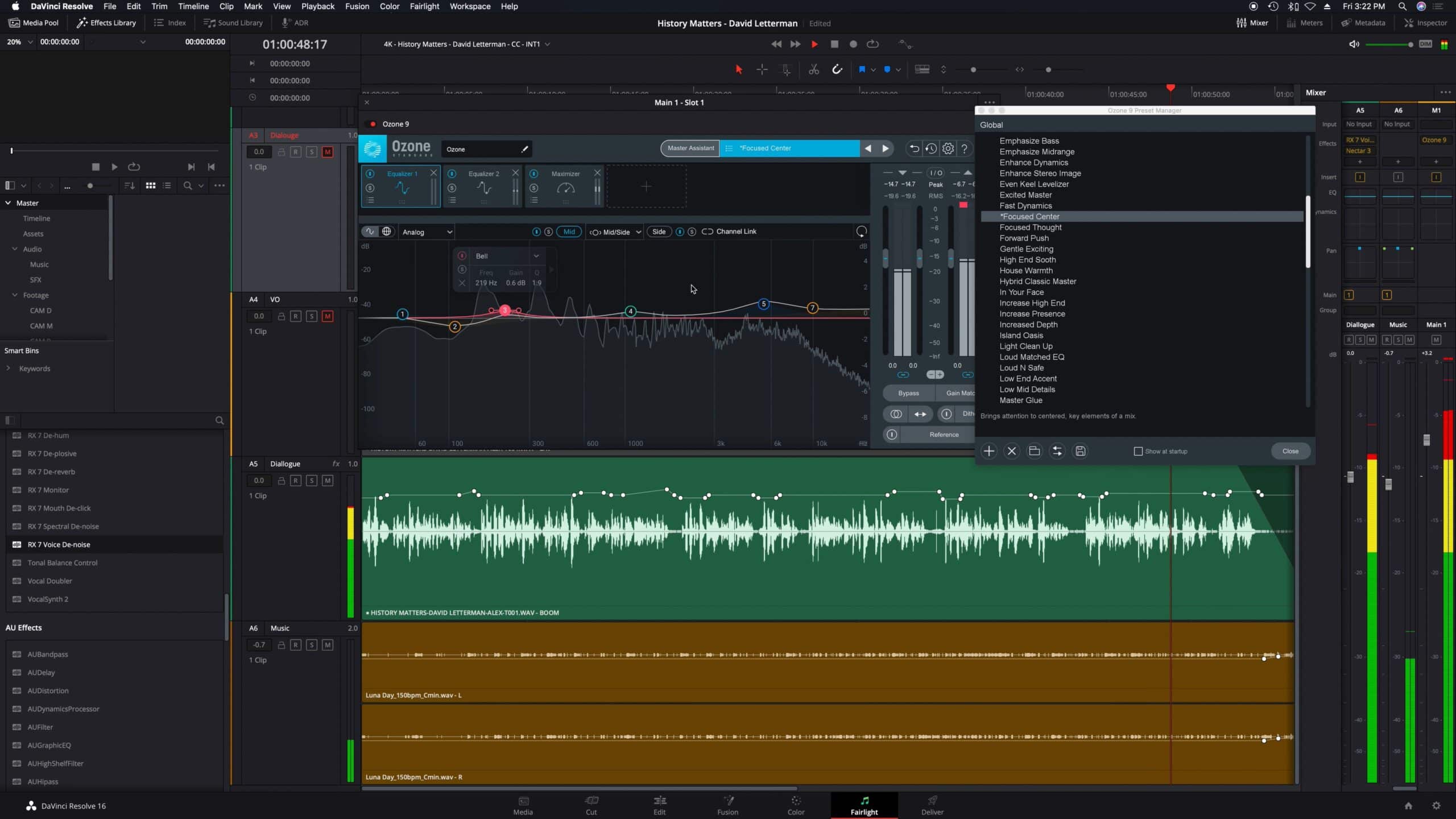
Task: Click the Master Assistant button
Action: coord(690,148)
